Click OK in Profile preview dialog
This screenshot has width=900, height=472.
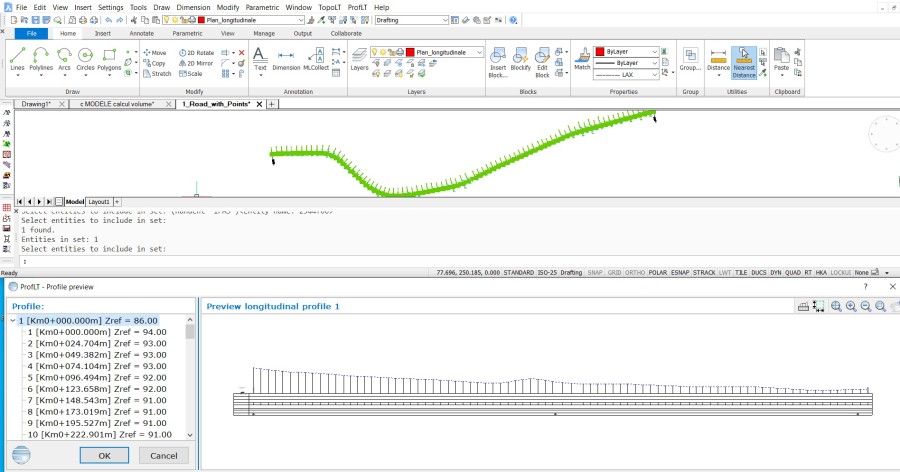(104, 455)
